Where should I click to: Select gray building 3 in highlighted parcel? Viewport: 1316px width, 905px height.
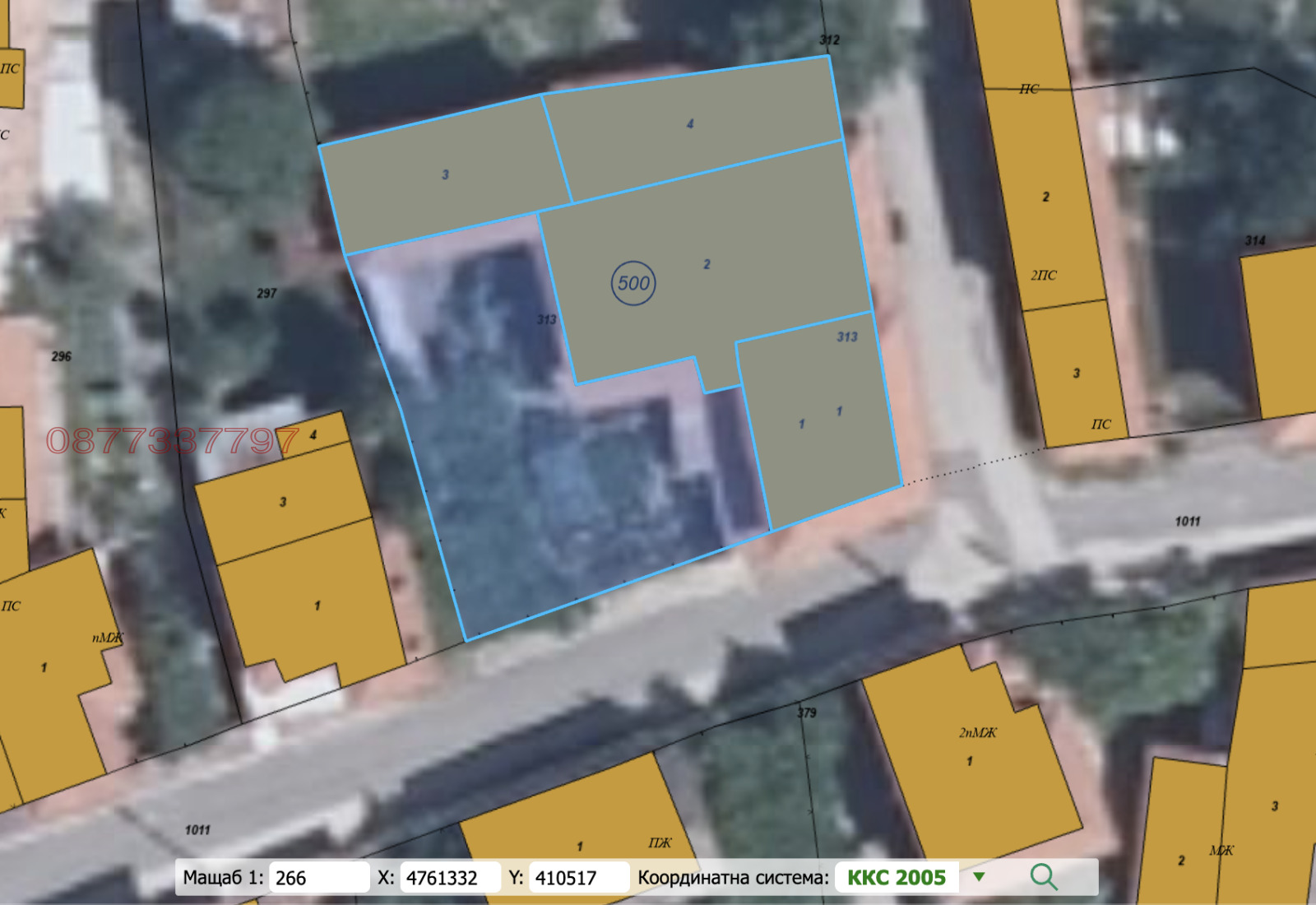(x=445, y=174)
